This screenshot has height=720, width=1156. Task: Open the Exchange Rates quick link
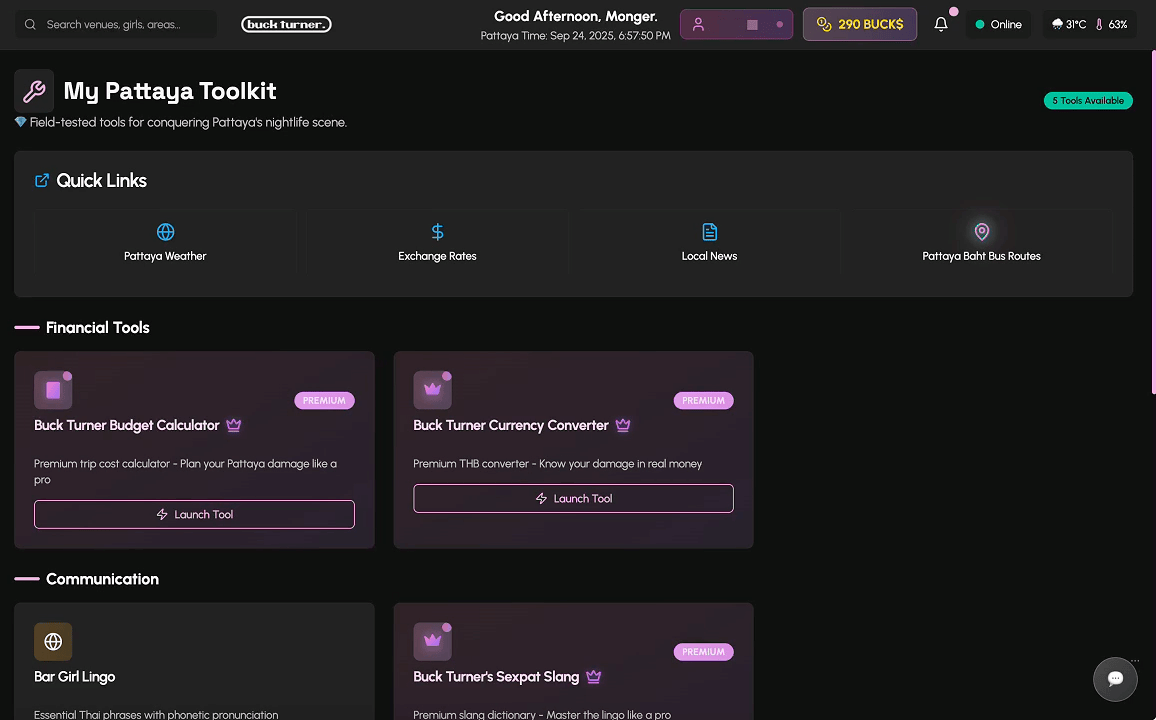[437, 243]
